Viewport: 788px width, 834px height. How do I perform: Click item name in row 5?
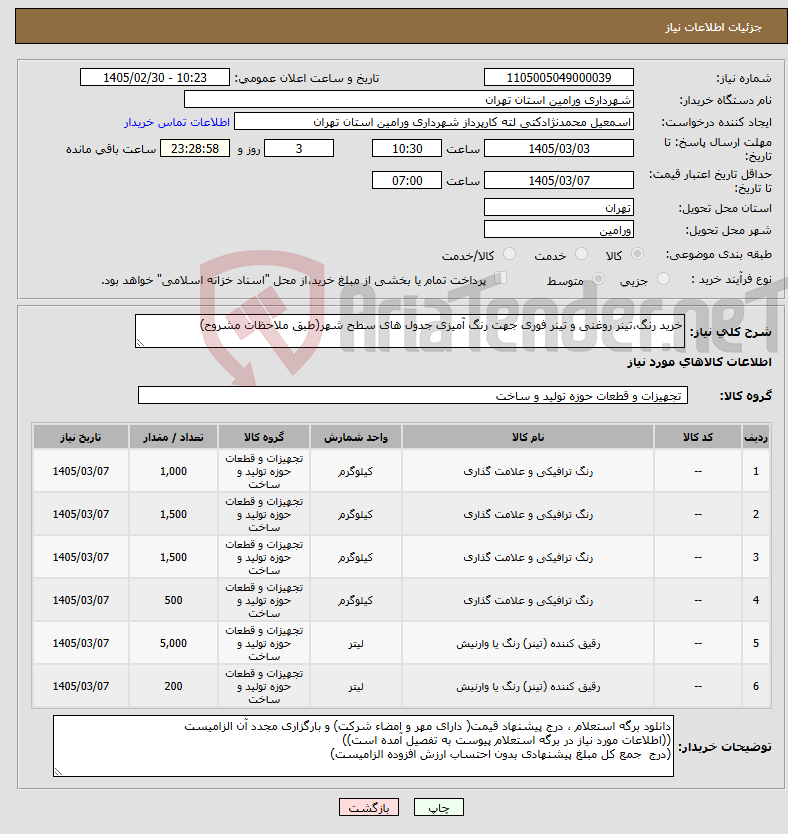(527, 644)
